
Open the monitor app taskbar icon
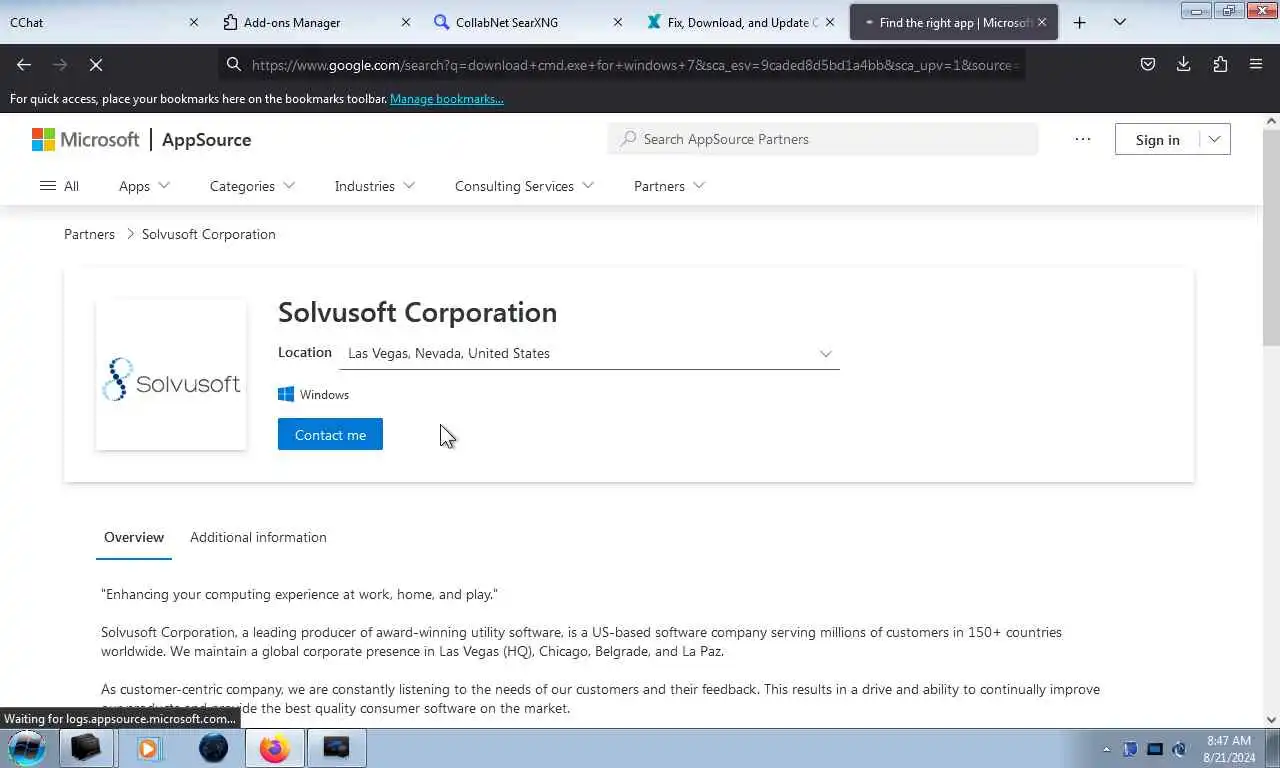[336, 748]
